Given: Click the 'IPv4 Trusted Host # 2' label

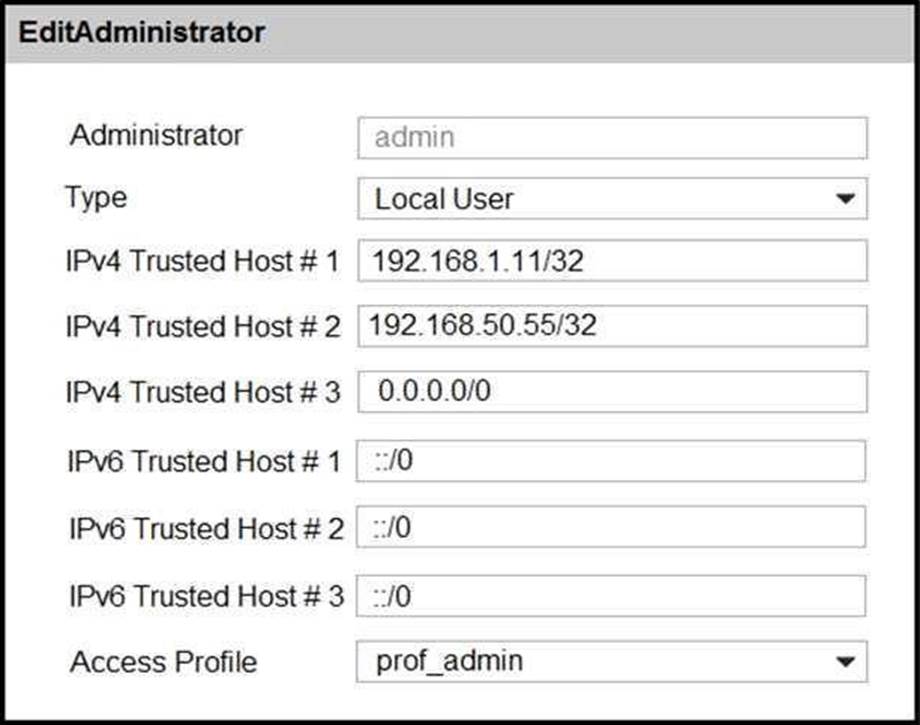Looking at the screenshot, I should tap(202, 326).
